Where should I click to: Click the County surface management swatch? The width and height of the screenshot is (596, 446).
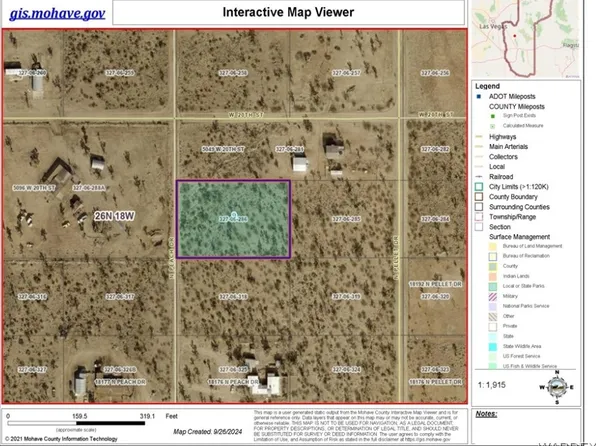pos(493,267)
